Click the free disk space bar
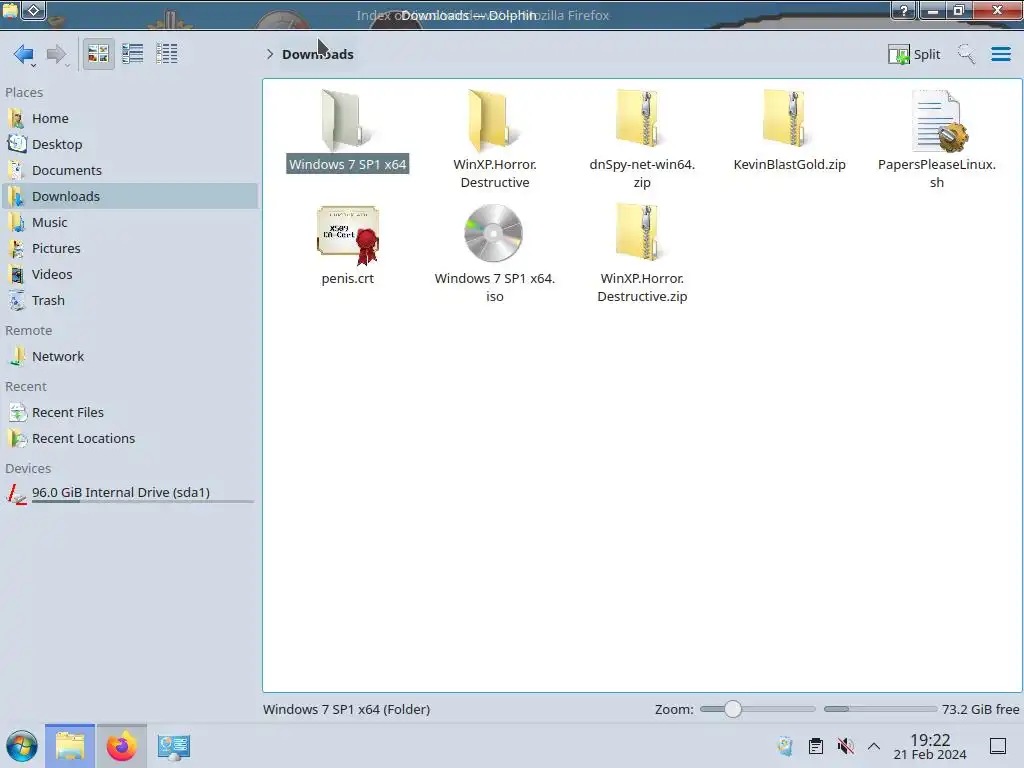The width and height of the screenshot is (1024, 768). (880, 709)
